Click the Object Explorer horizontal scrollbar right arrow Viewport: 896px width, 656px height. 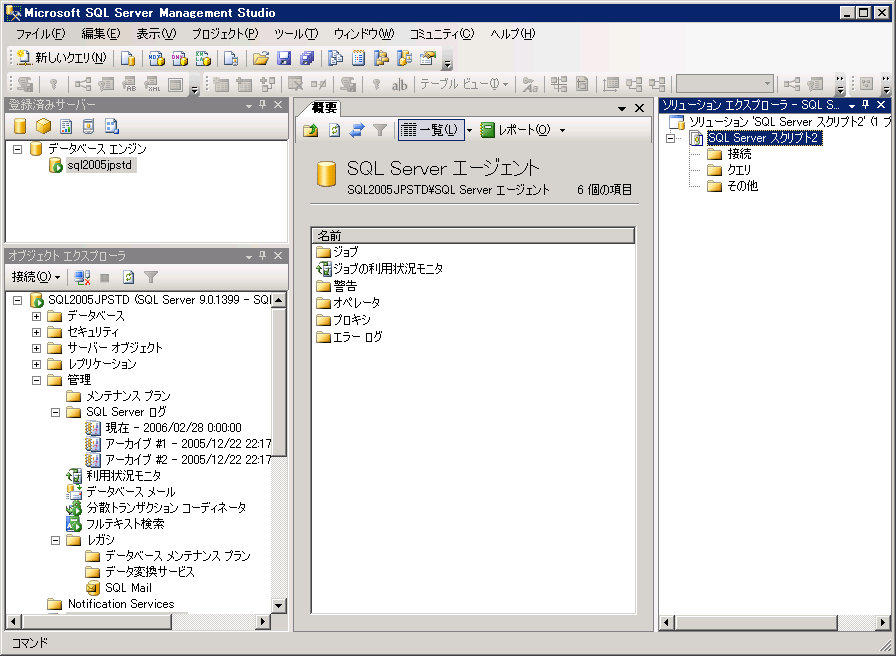click(x=263, y=621)
